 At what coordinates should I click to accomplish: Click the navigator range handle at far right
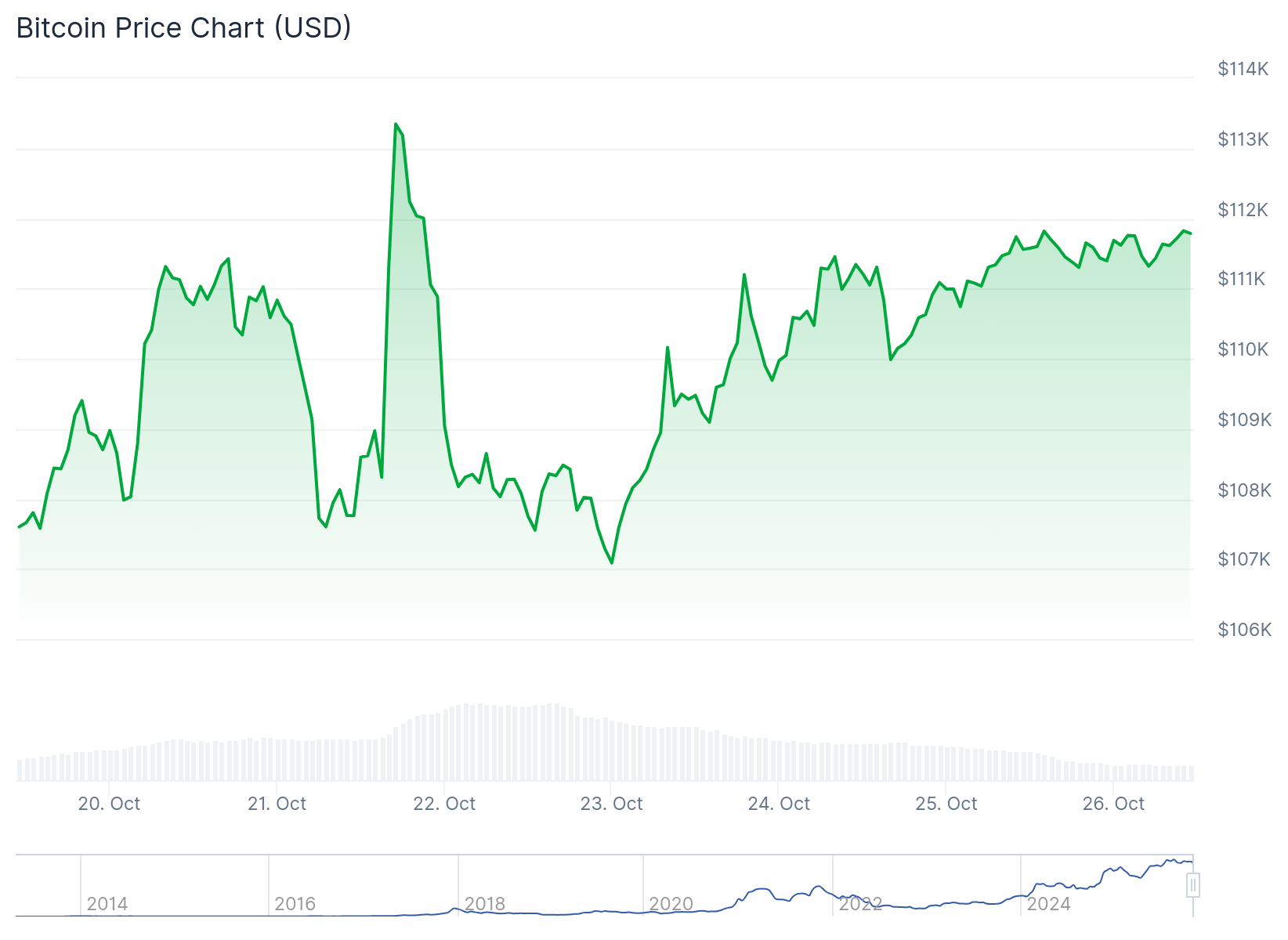coord(1192,885)
